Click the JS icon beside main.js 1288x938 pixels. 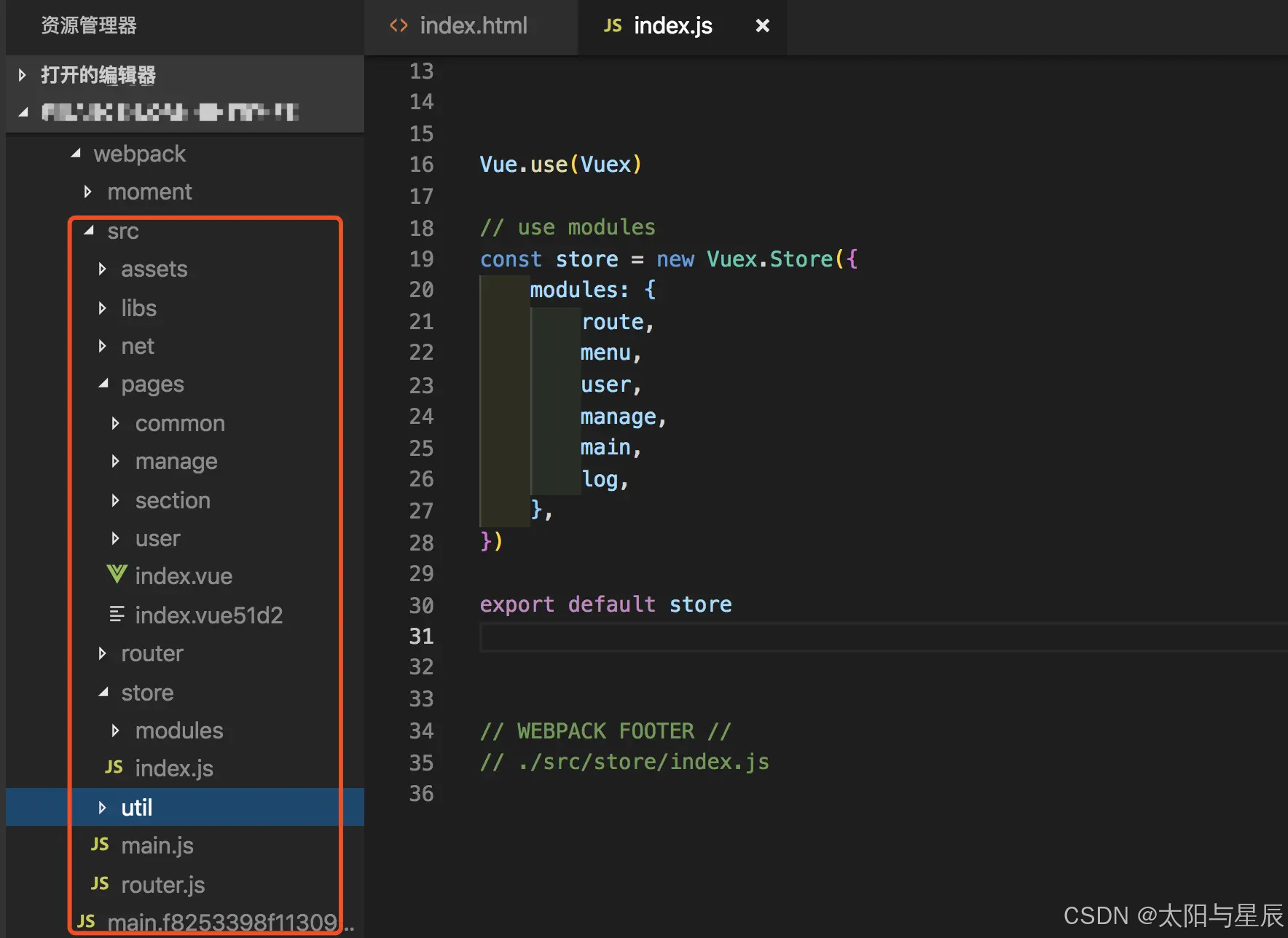(100, 845)
